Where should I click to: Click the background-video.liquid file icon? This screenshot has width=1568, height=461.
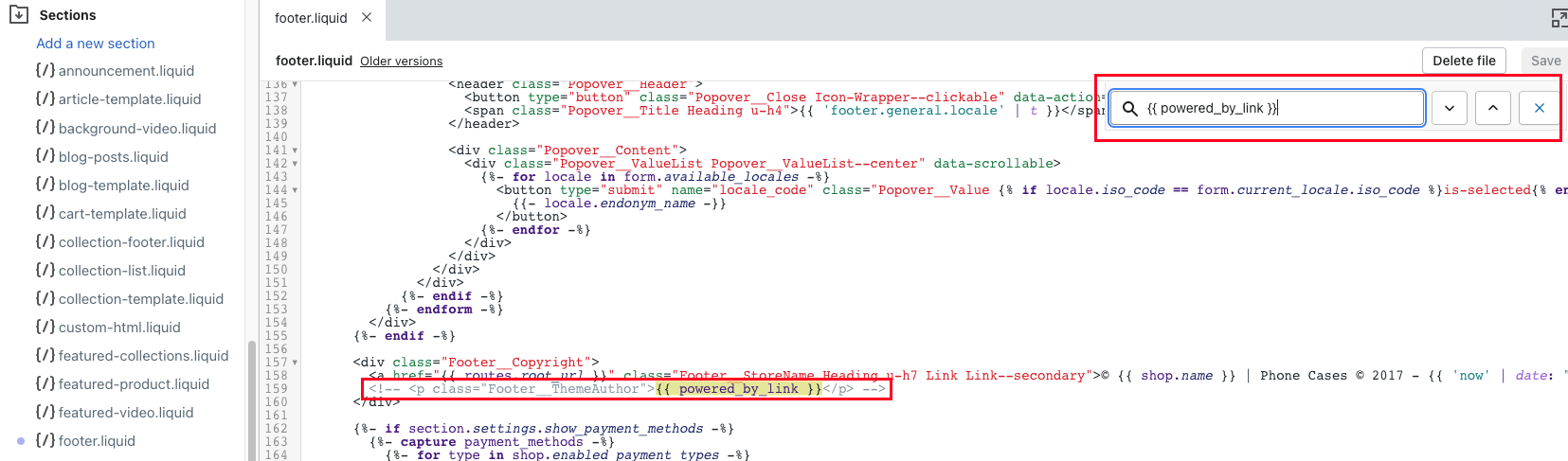[x=45, y=128]
